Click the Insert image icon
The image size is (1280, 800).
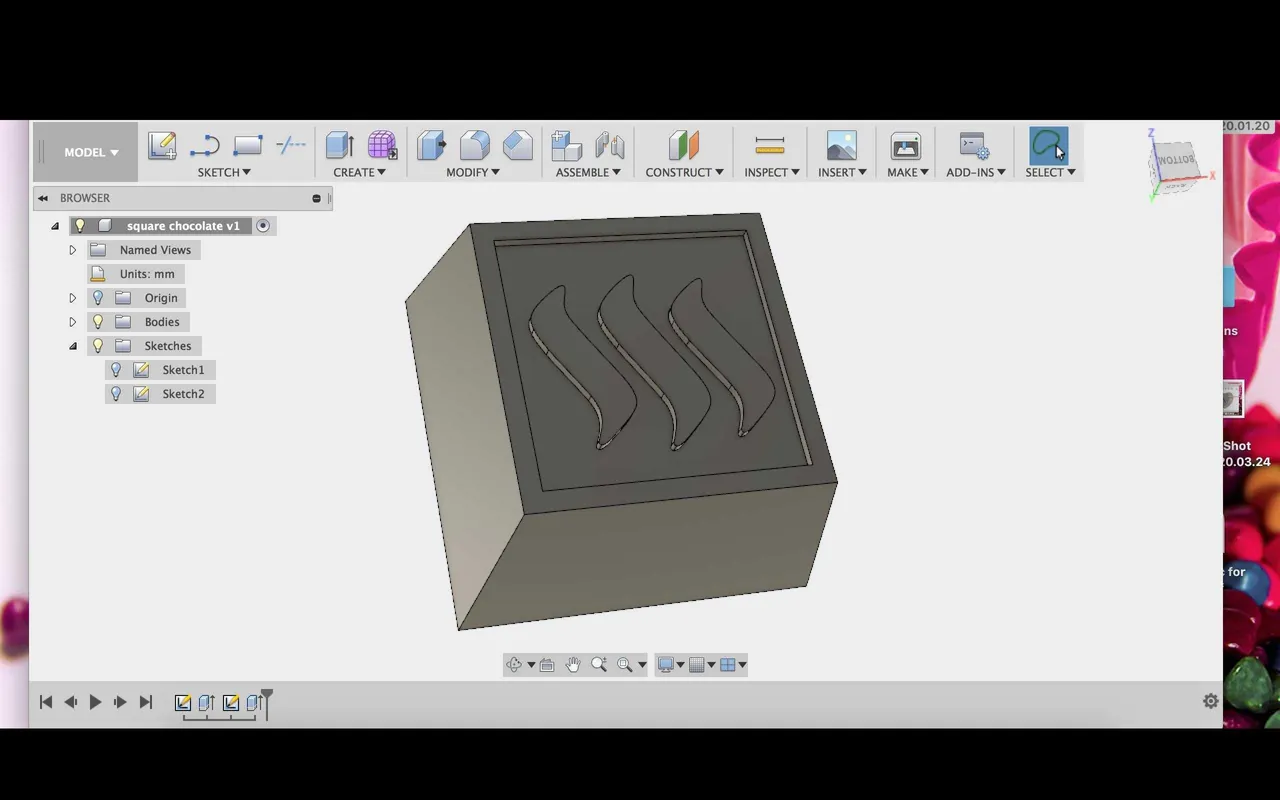(x=842, y=146)
